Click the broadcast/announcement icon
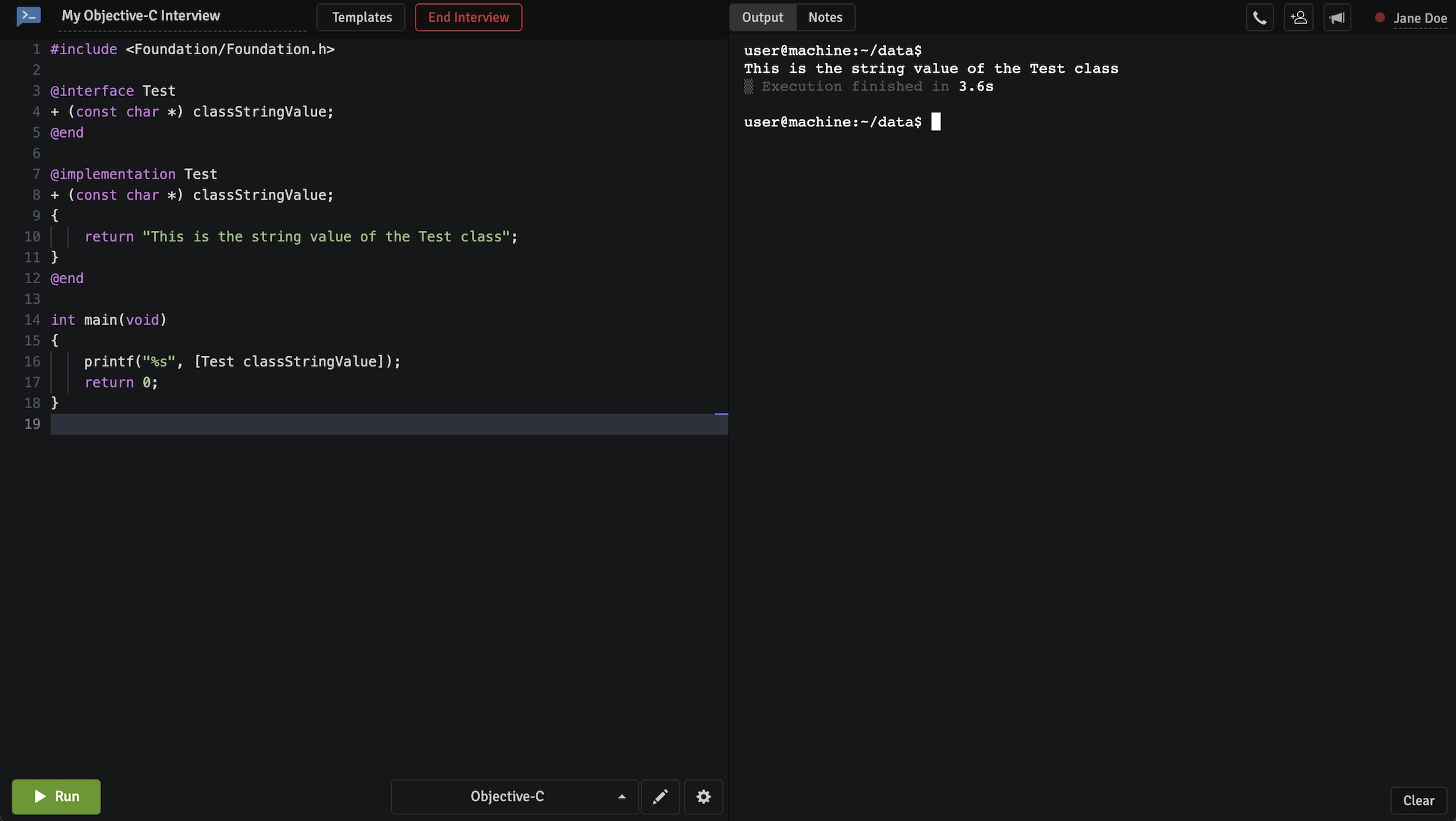The width and height of the screenshot is (1456, 821). tap(1337, 17)
